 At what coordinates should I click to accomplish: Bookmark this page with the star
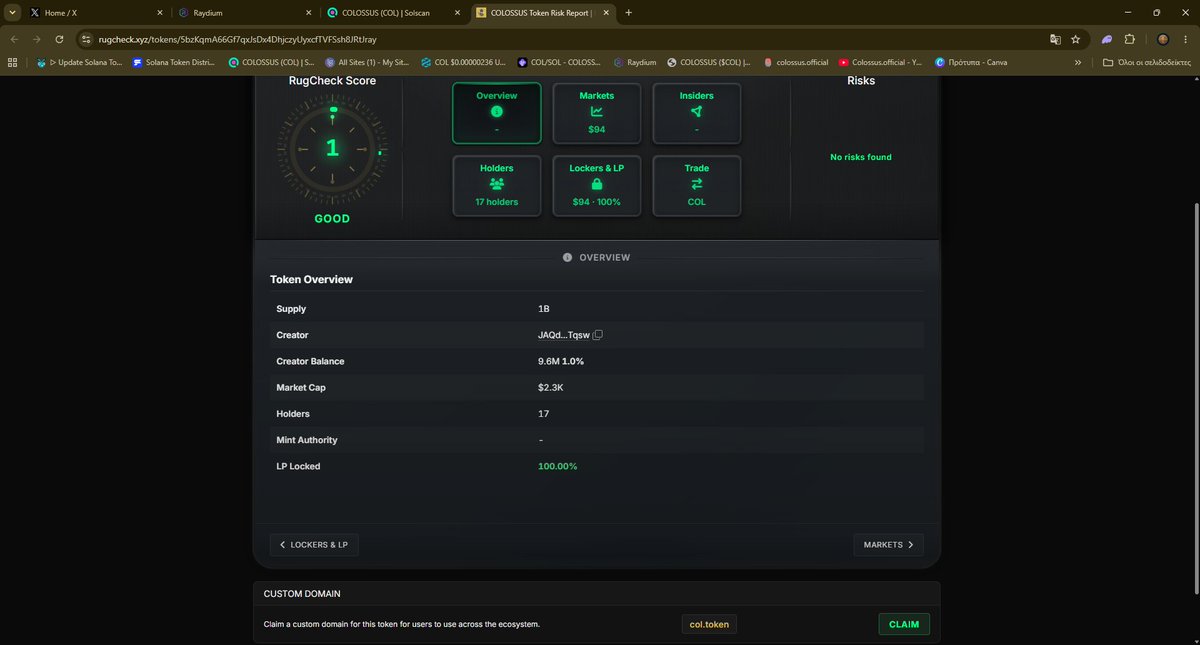pos(1075,39)
